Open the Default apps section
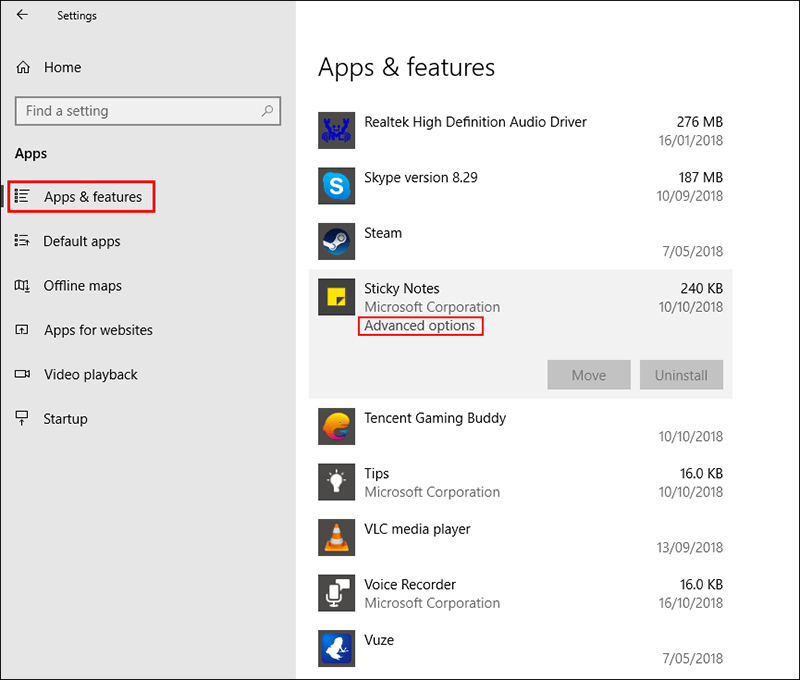 82,241
